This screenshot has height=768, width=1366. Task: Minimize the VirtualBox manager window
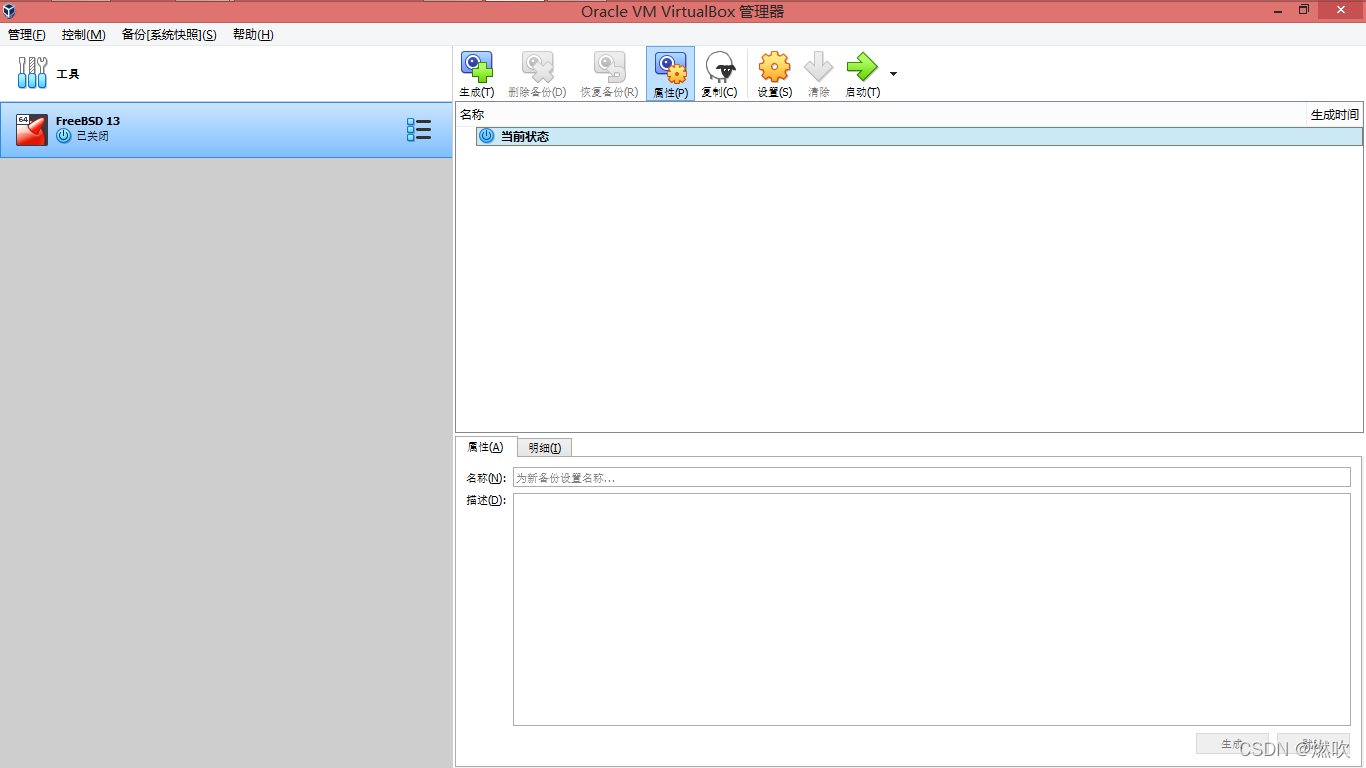[x=1278, y=10]
